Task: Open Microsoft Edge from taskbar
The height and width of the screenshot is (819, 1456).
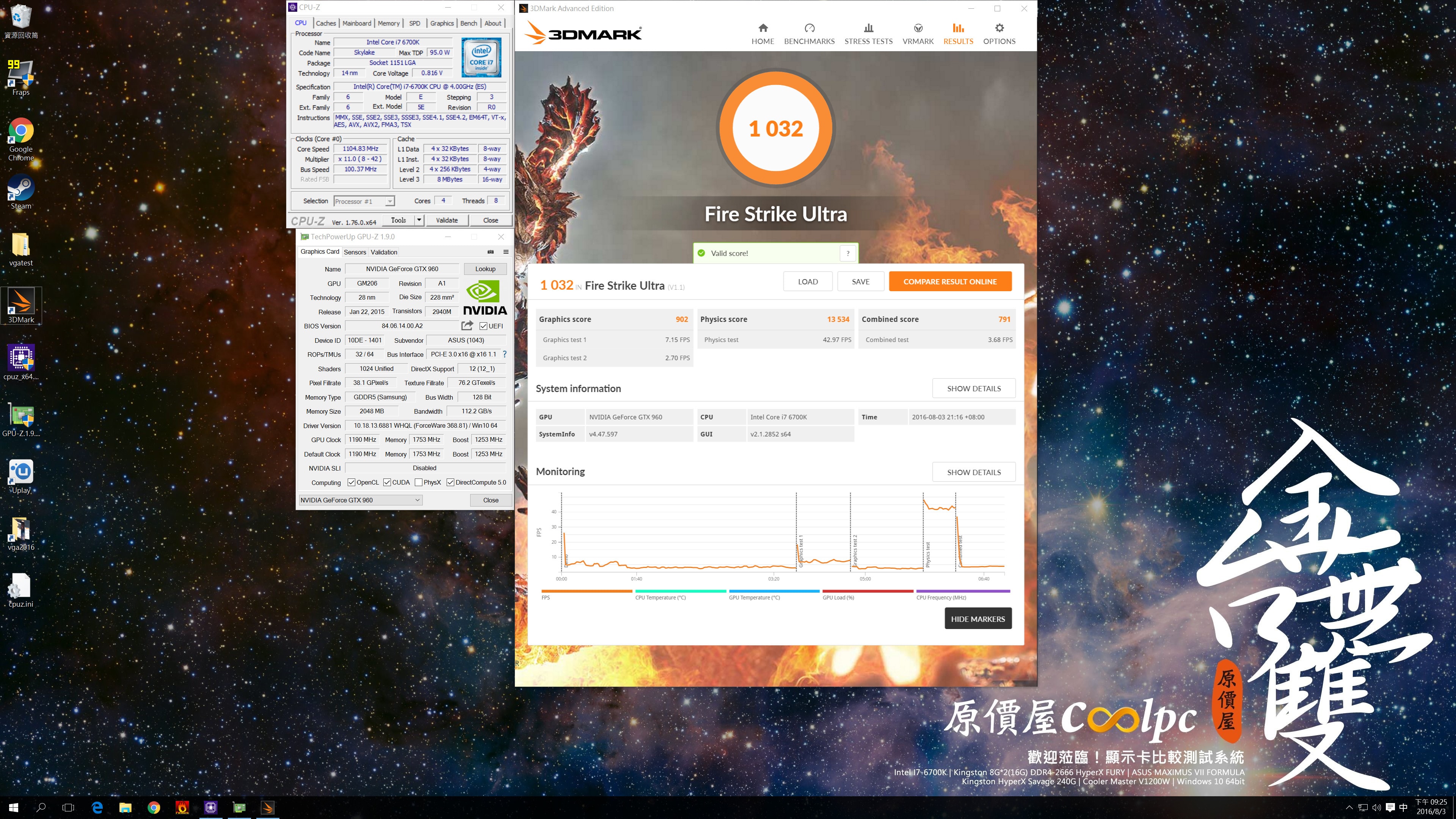Action: click(97, 808)
